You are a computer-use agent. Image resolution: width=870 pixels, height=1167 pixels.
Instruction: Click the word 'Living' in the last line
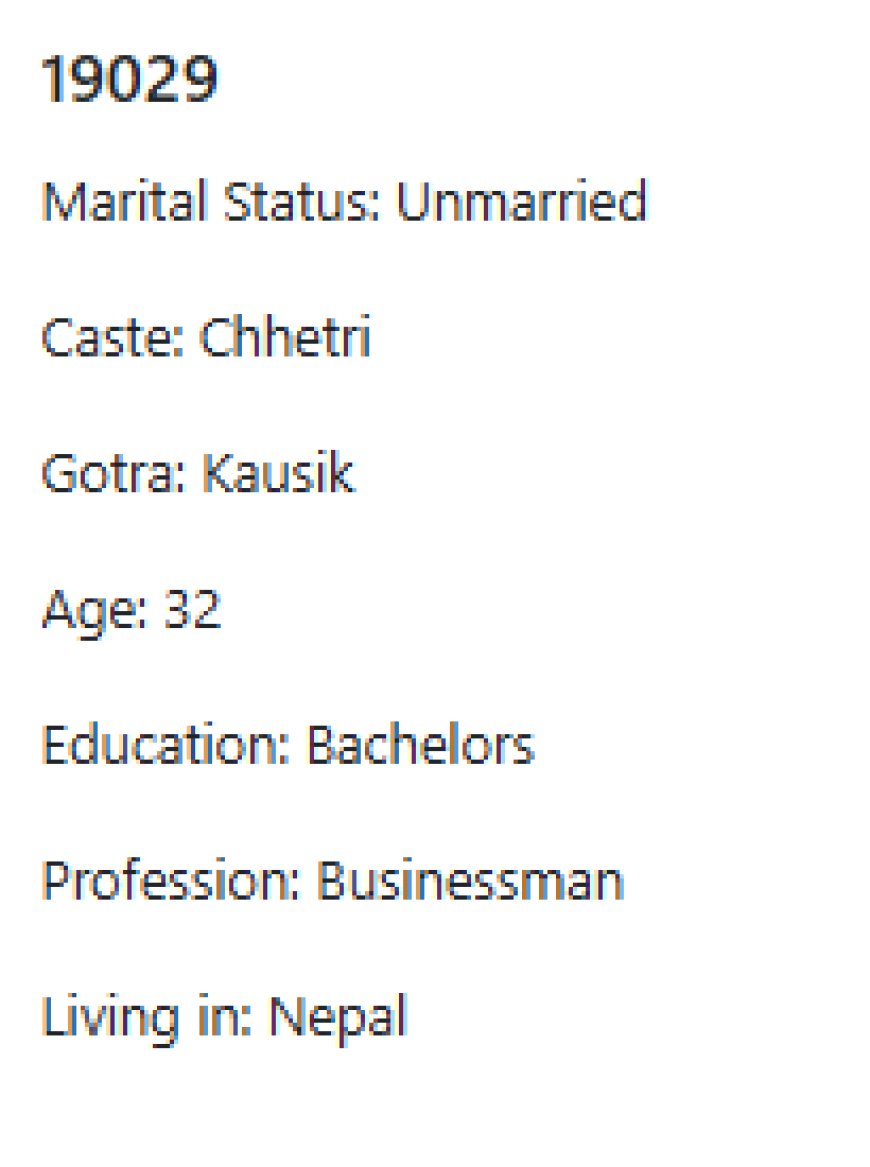coord(97,1019)
